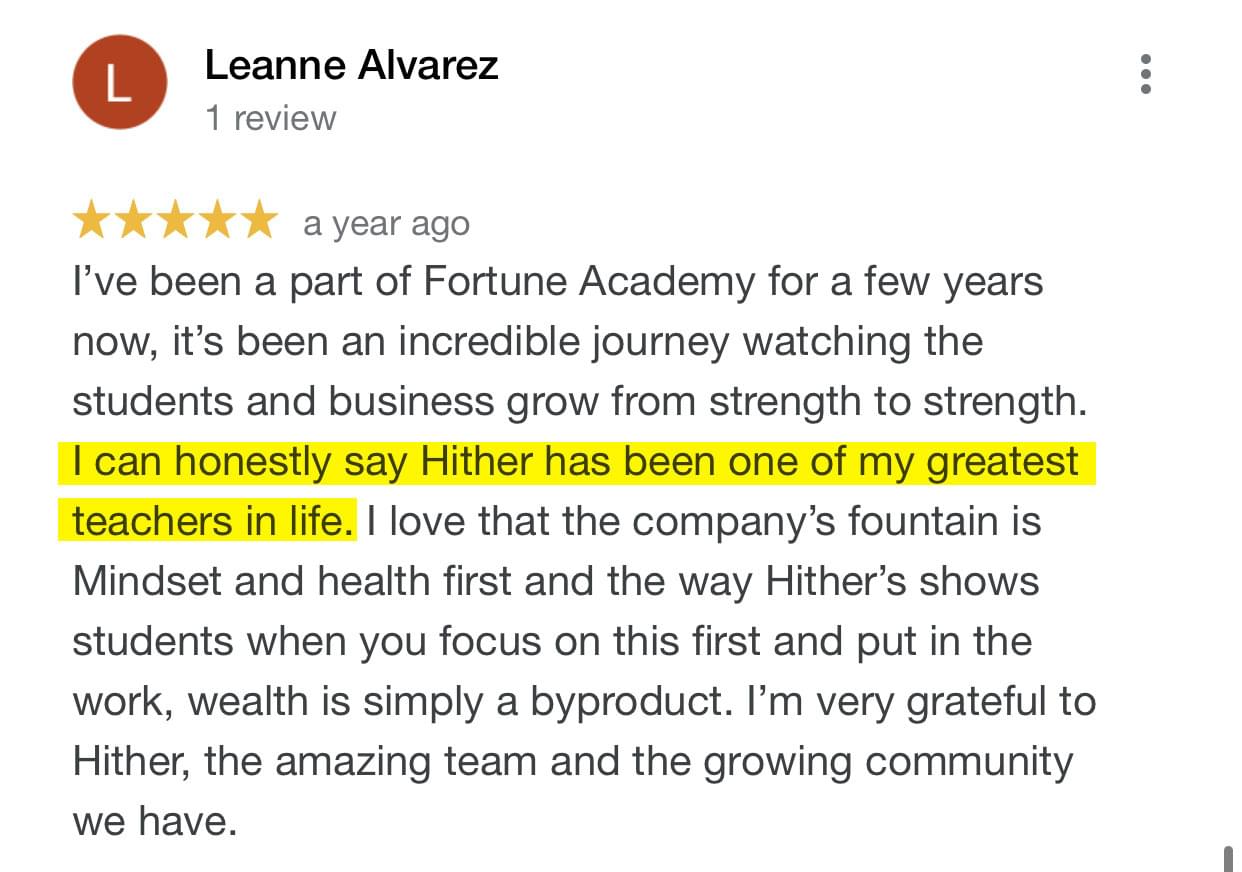The height and width of the screenshot is (872, 1242).
Task: Click the phrase "incredible journey" in the review
Action: pos(564,342)
